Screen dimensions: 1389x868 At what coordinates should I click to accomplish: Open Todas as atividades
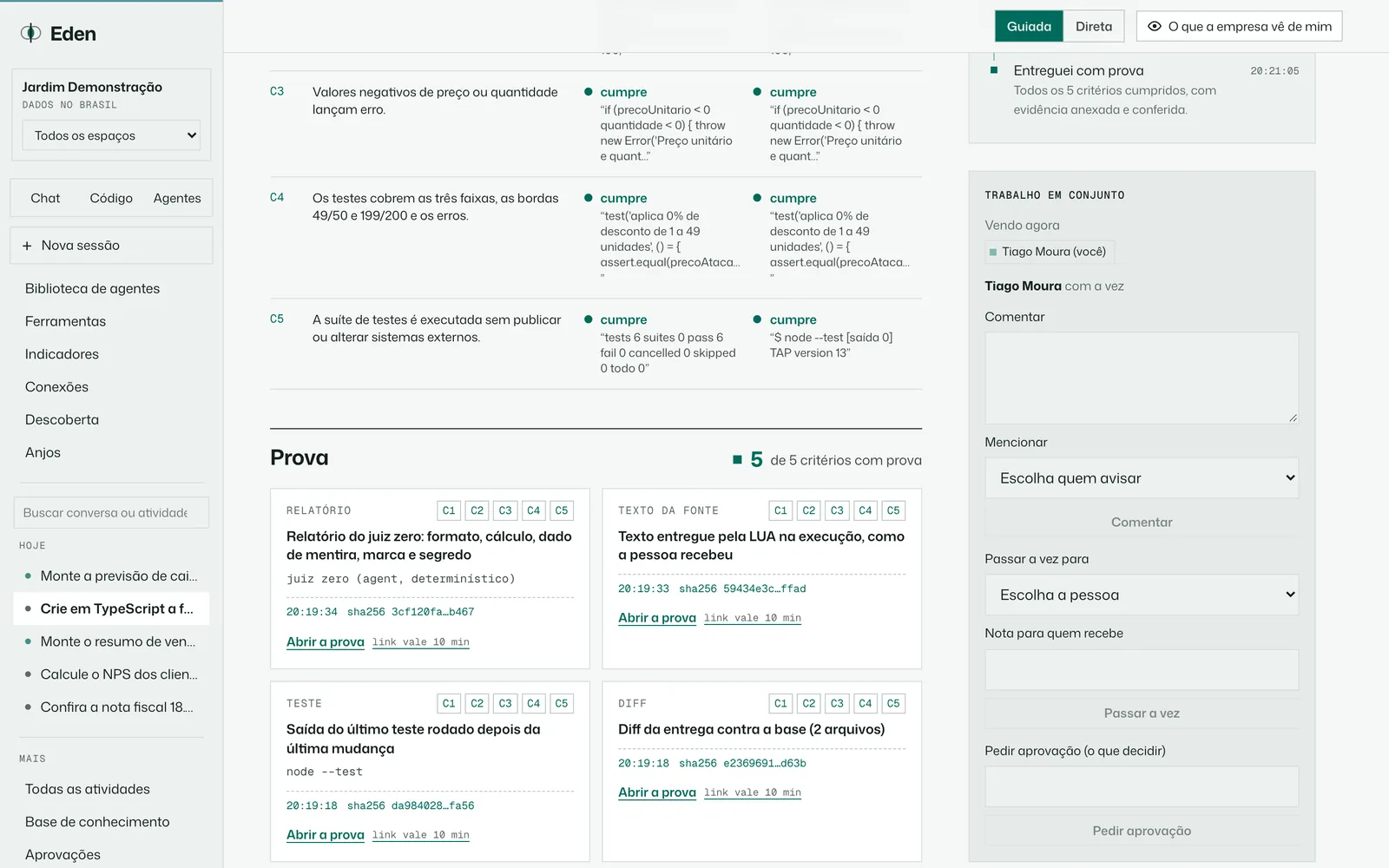click(x=87, y=789)
